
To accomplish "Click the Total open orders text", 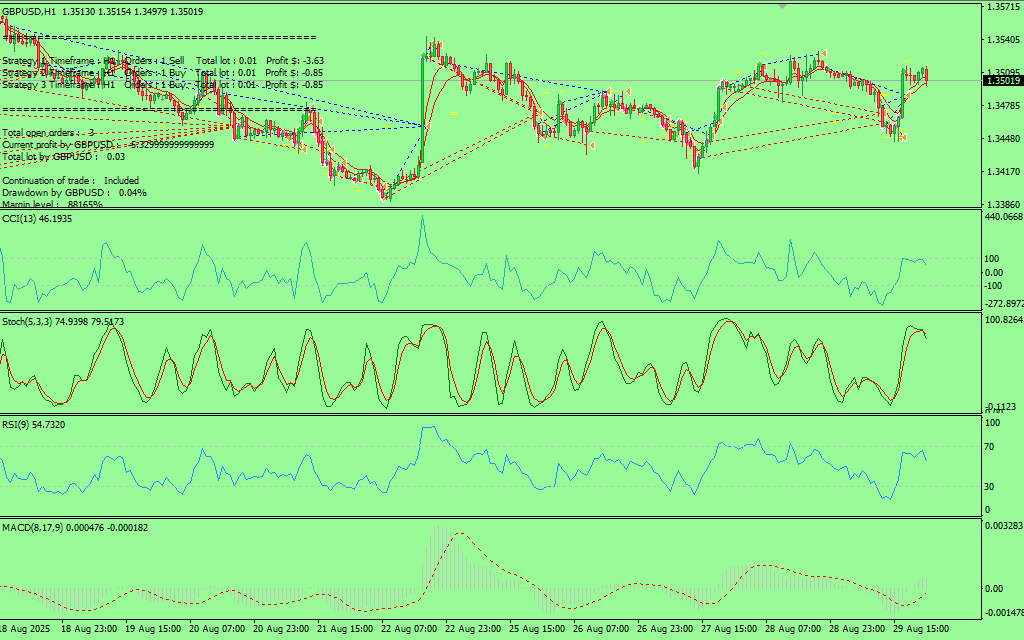I will (x=49, y=133).
